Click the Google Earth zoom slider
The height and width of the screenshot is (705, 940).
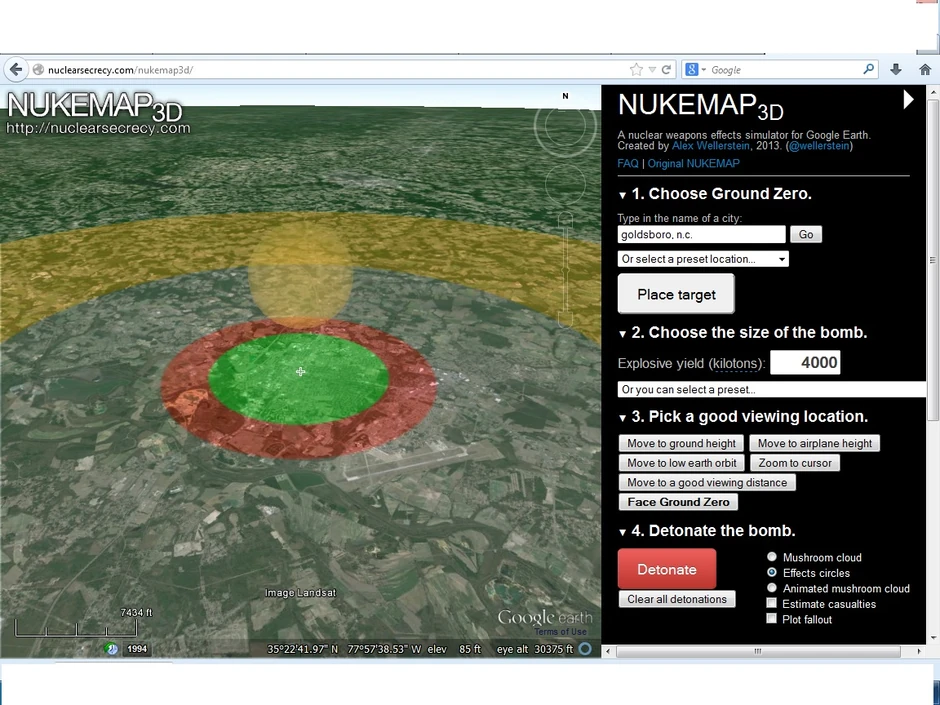(x=565, y=270)
